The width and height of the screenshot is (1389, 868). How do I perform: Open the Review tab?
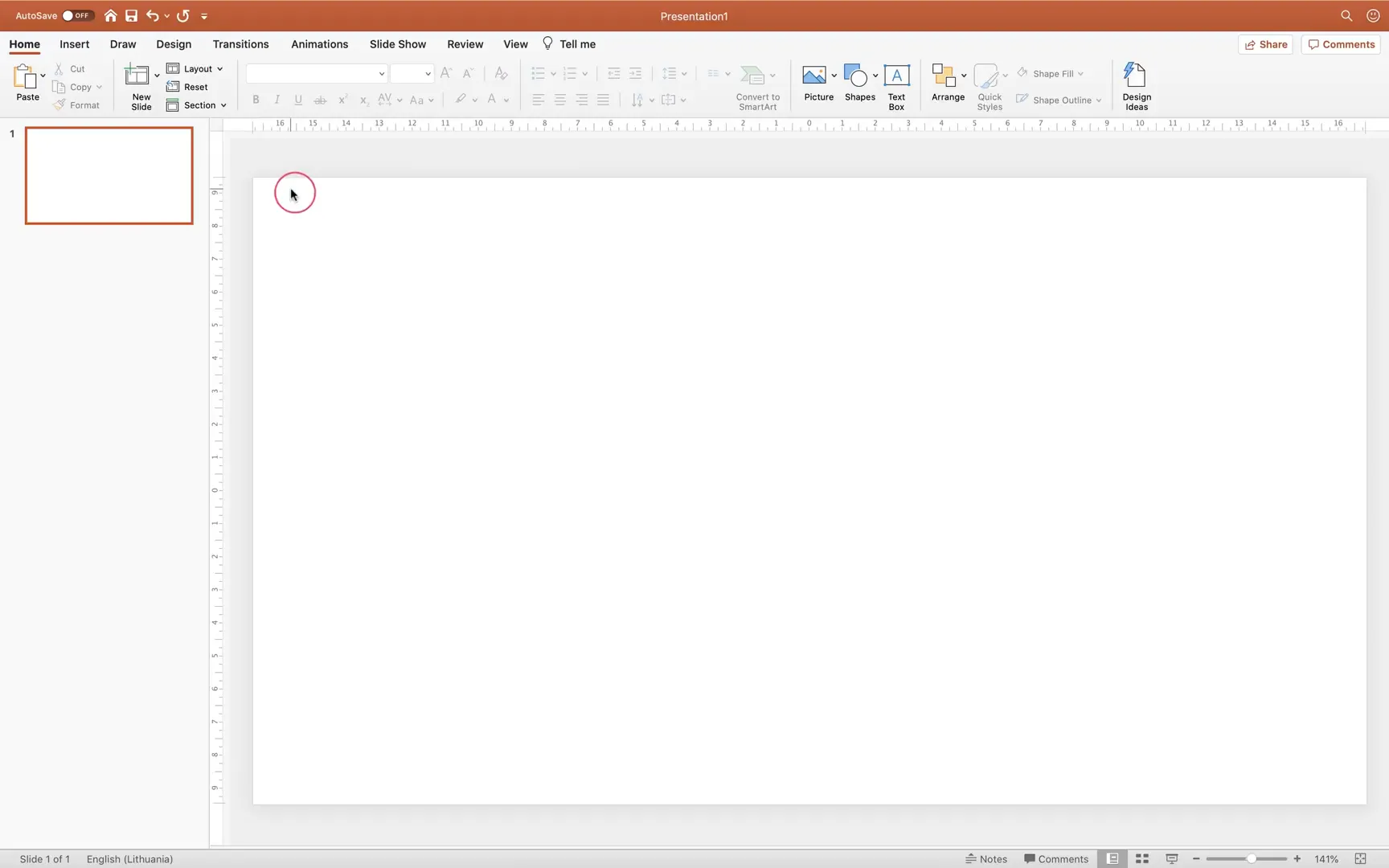[465, 44]
